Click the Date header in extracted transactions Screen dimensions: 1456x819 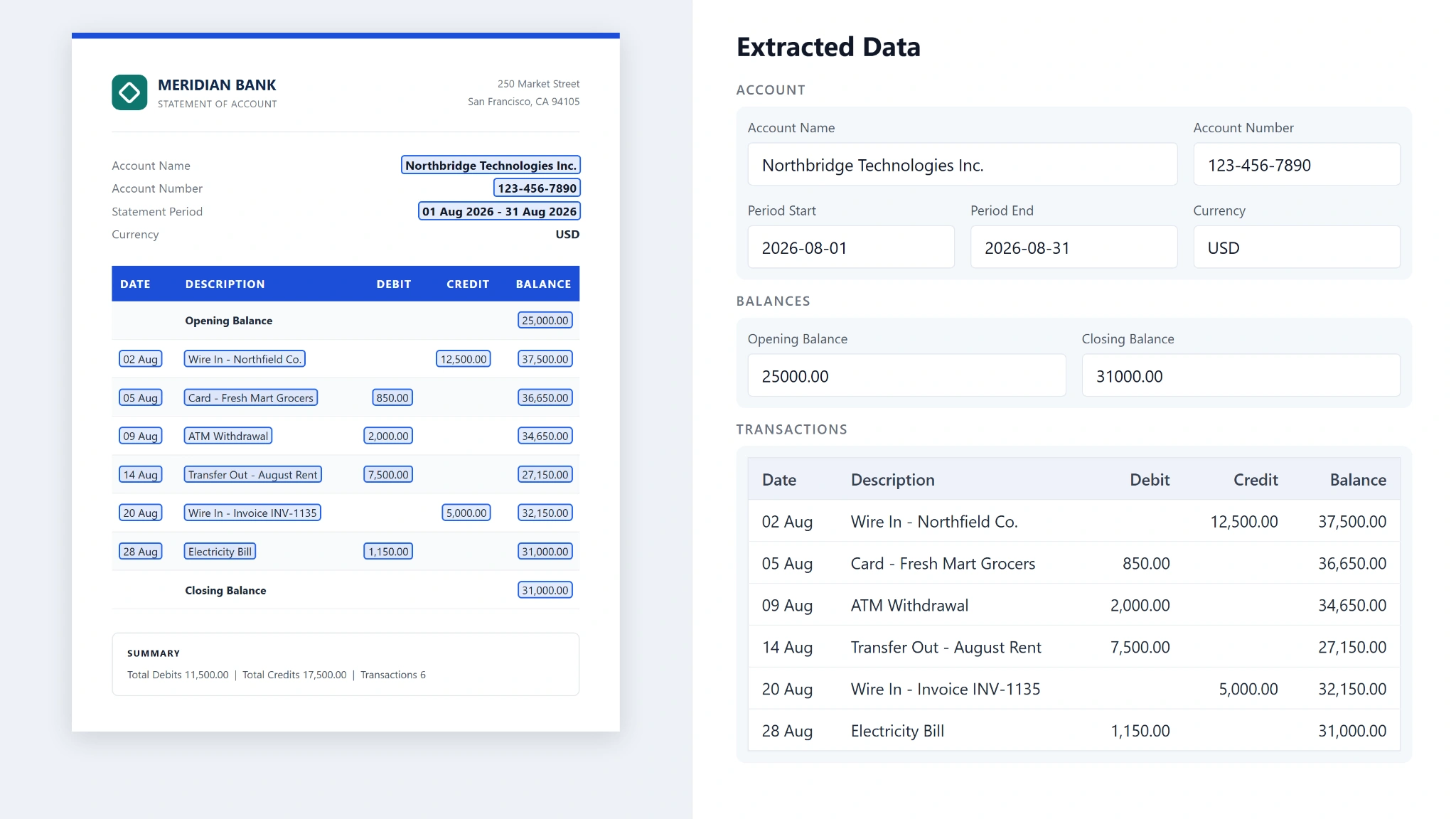pos(778,480)
